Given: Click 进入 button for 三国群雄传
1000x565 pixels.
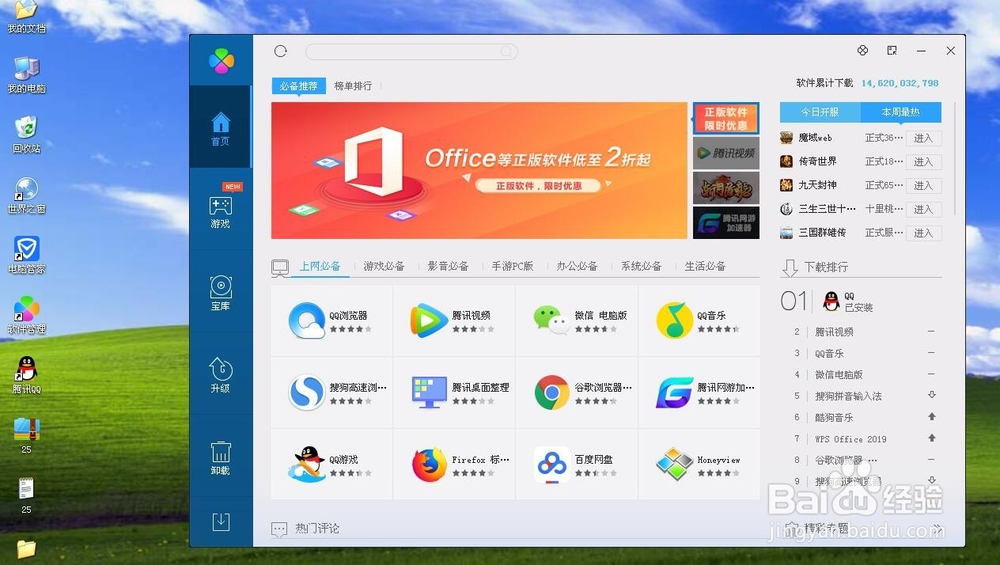Looking at the screenshot, I should (x=923, y=233).
